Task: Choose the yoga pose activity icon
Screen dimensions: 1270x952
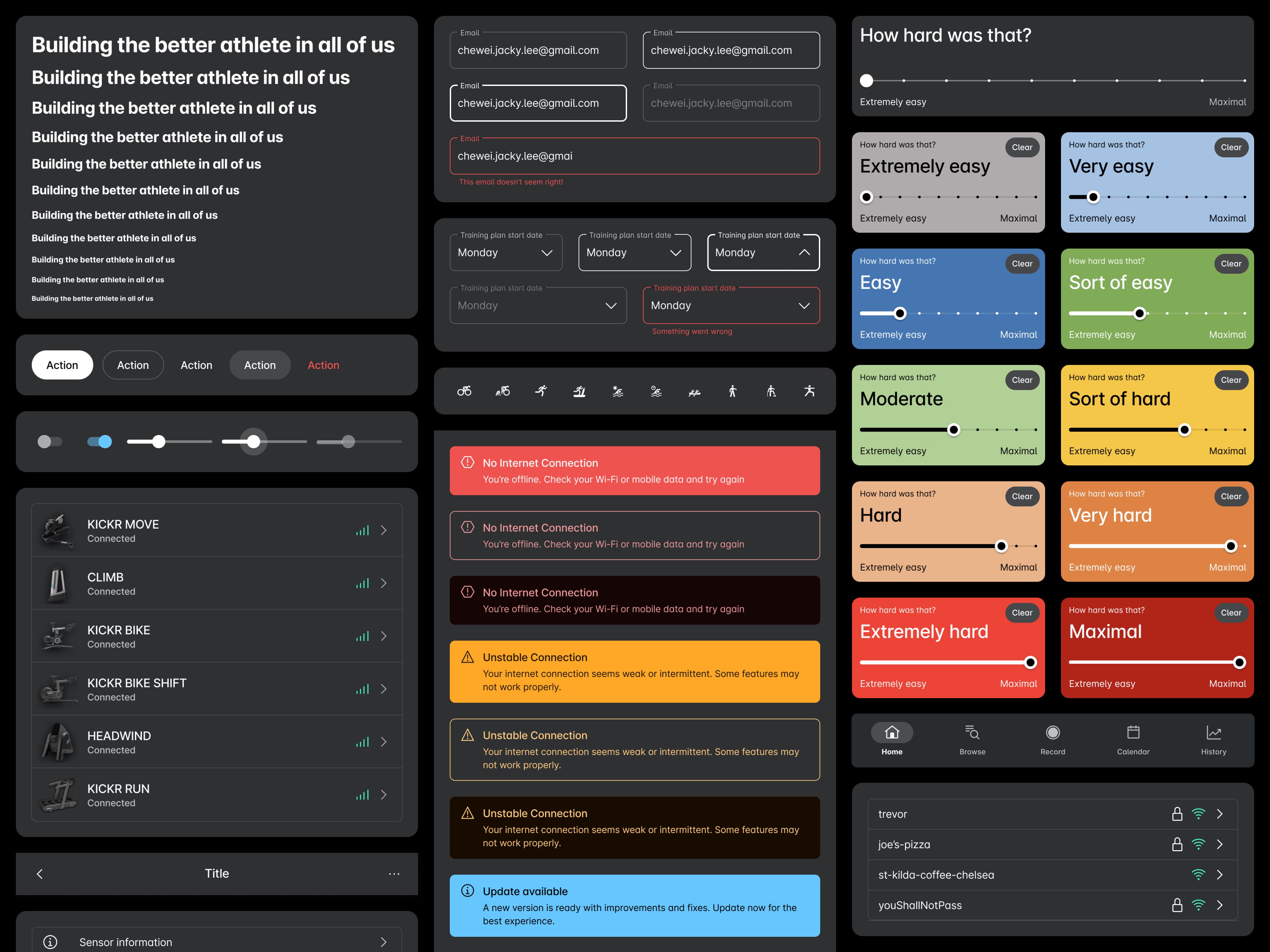Action: (x=810, y=391)
